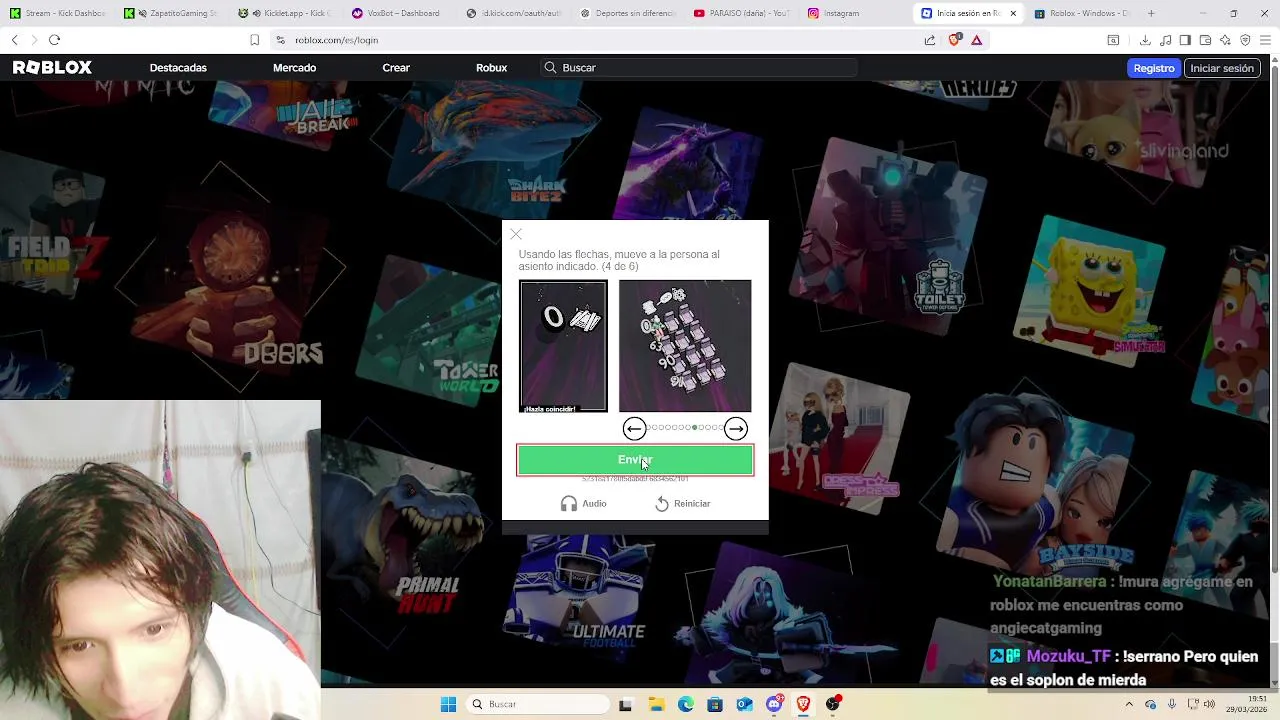
Task: Open Task View in taskbar
Action: coord(625,704)
